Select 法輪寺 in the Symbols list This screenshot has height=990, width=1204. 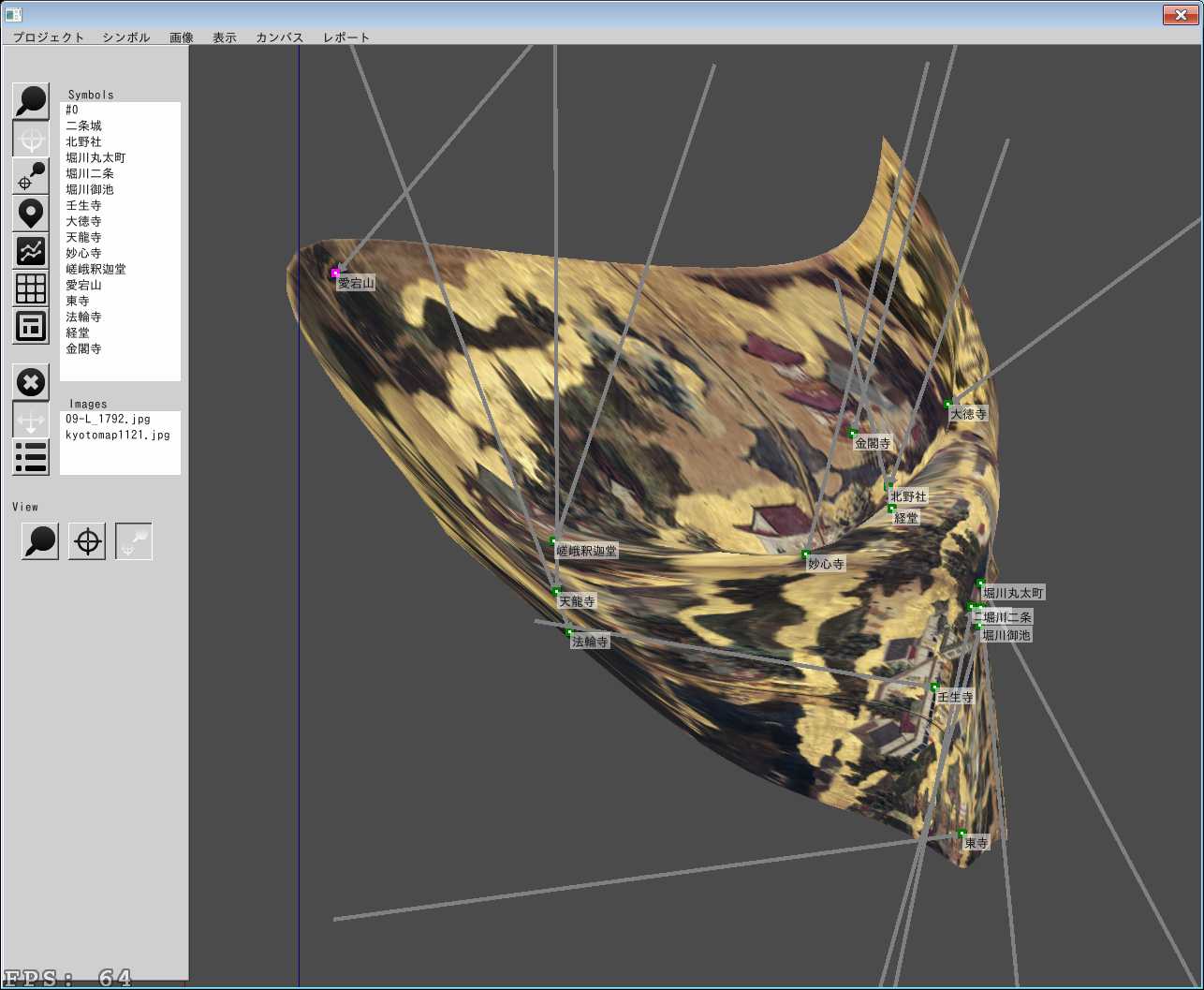pyautogui.click(x=120, y=317)
